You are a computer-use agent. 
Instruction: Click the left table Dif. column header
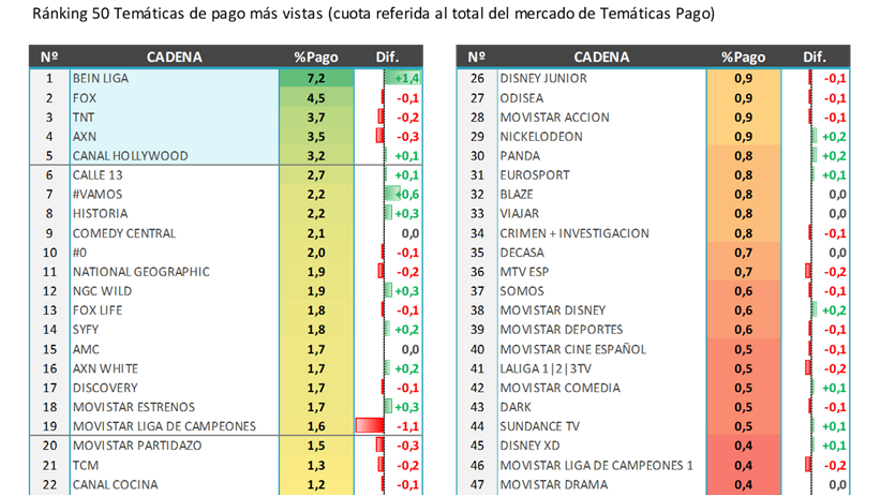(x=388, y=57)
